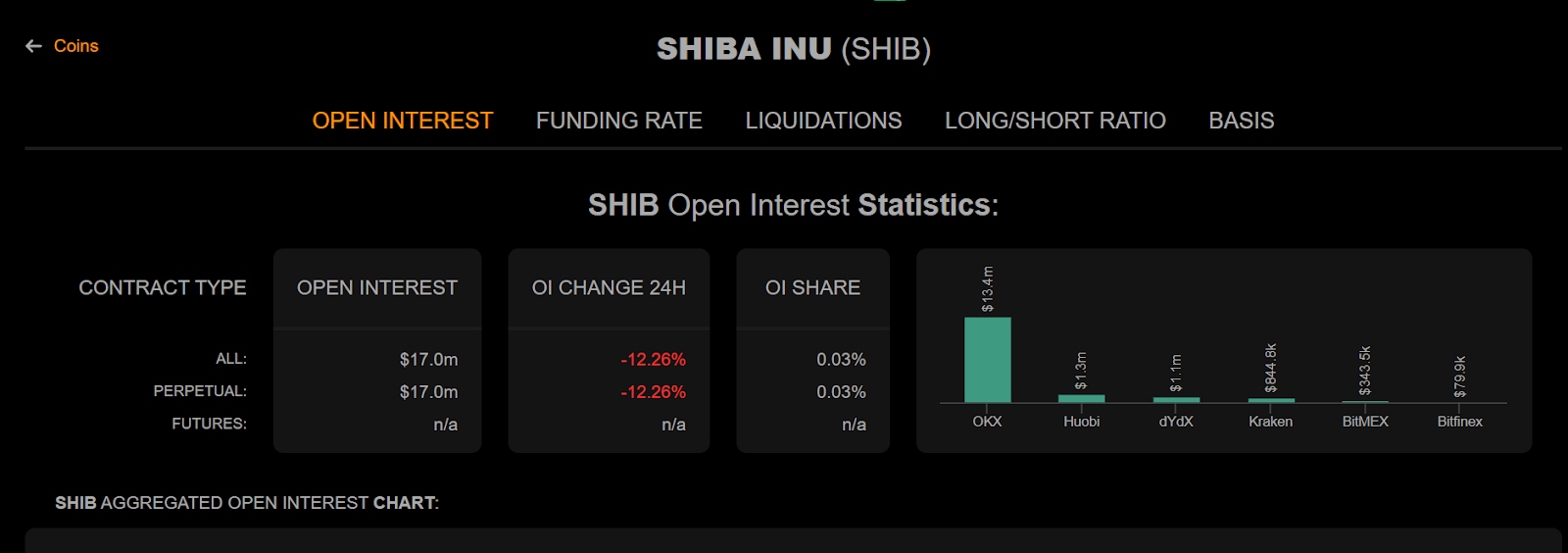Click the Perpetual -12.26% change value
Viewport: 1568px width, 553px height.
click(653, 392)
